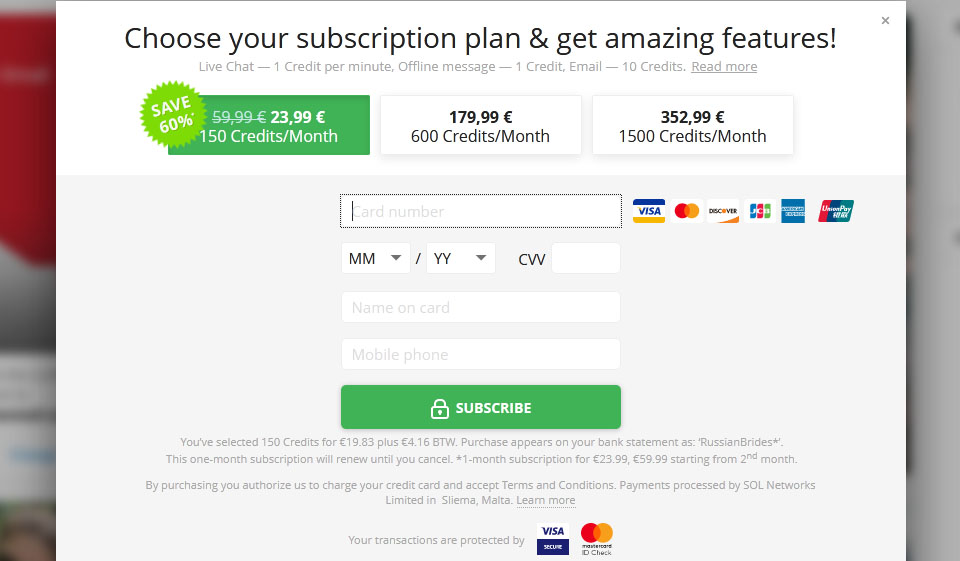Select the 150 Credits/Month plan
This screenshot has width=960, height=561.
click(269, 126)
